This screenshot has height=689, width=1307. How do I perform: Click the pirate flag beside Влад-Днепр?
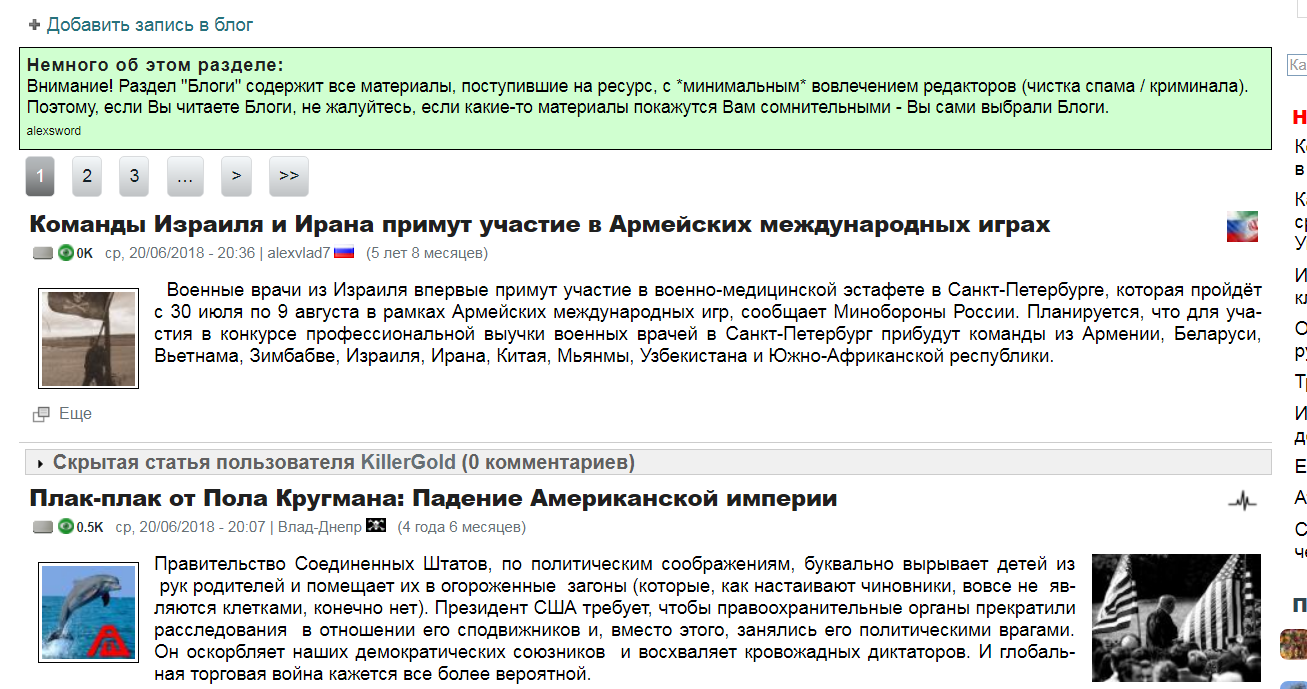tap(376, 526)
